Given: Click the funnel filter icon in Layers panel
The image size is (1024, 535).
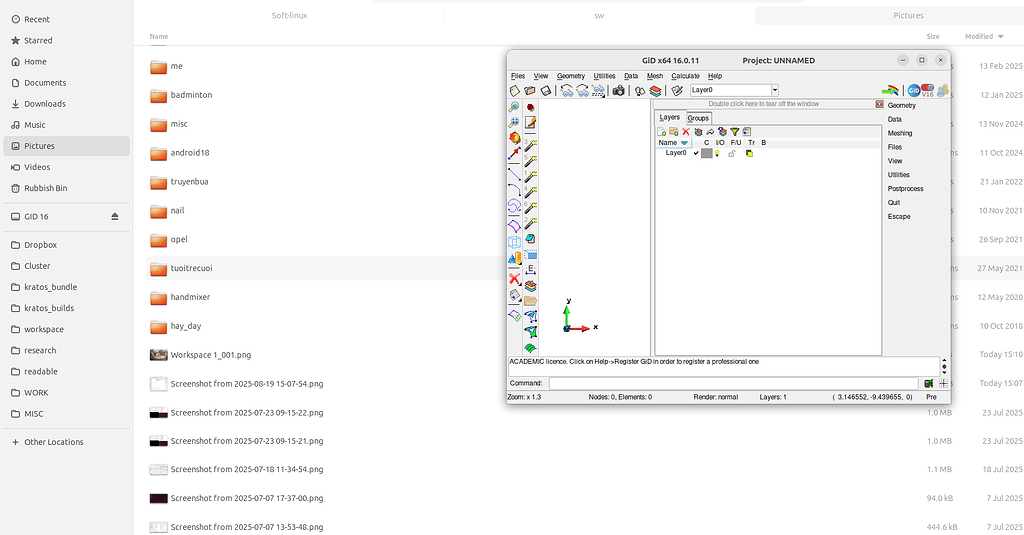Looking at the screenshot, I should 734,131.
